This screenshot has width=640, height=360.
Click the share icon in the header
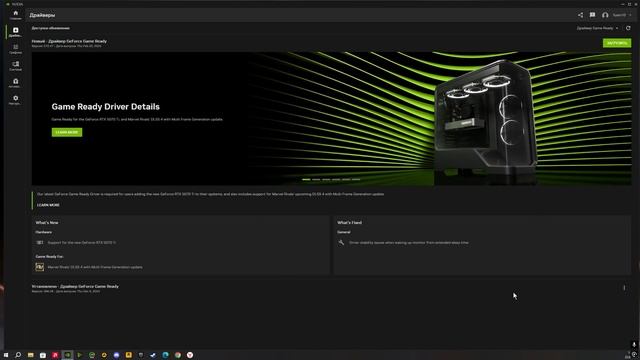(x=580, y=15)
